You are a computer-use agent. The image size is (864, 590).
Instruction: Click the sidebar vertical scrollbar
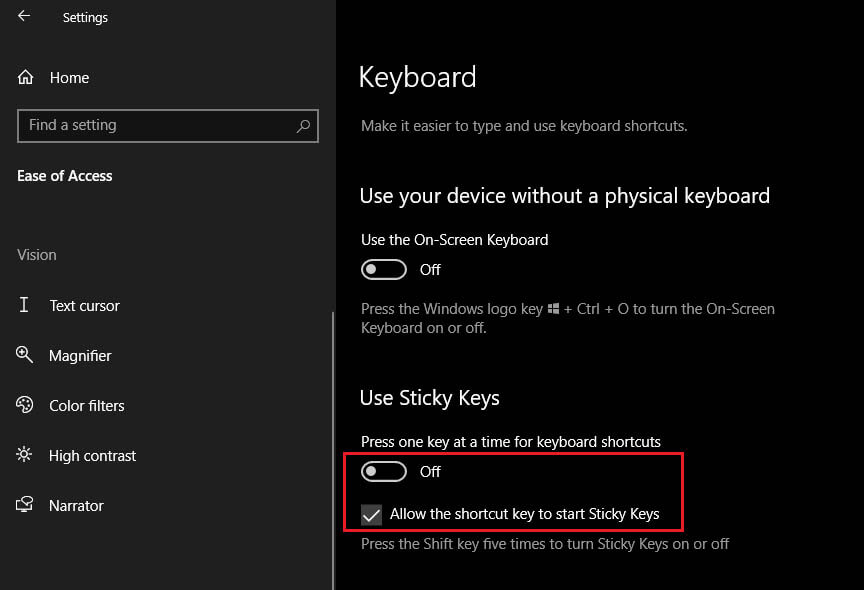(333, 451)
